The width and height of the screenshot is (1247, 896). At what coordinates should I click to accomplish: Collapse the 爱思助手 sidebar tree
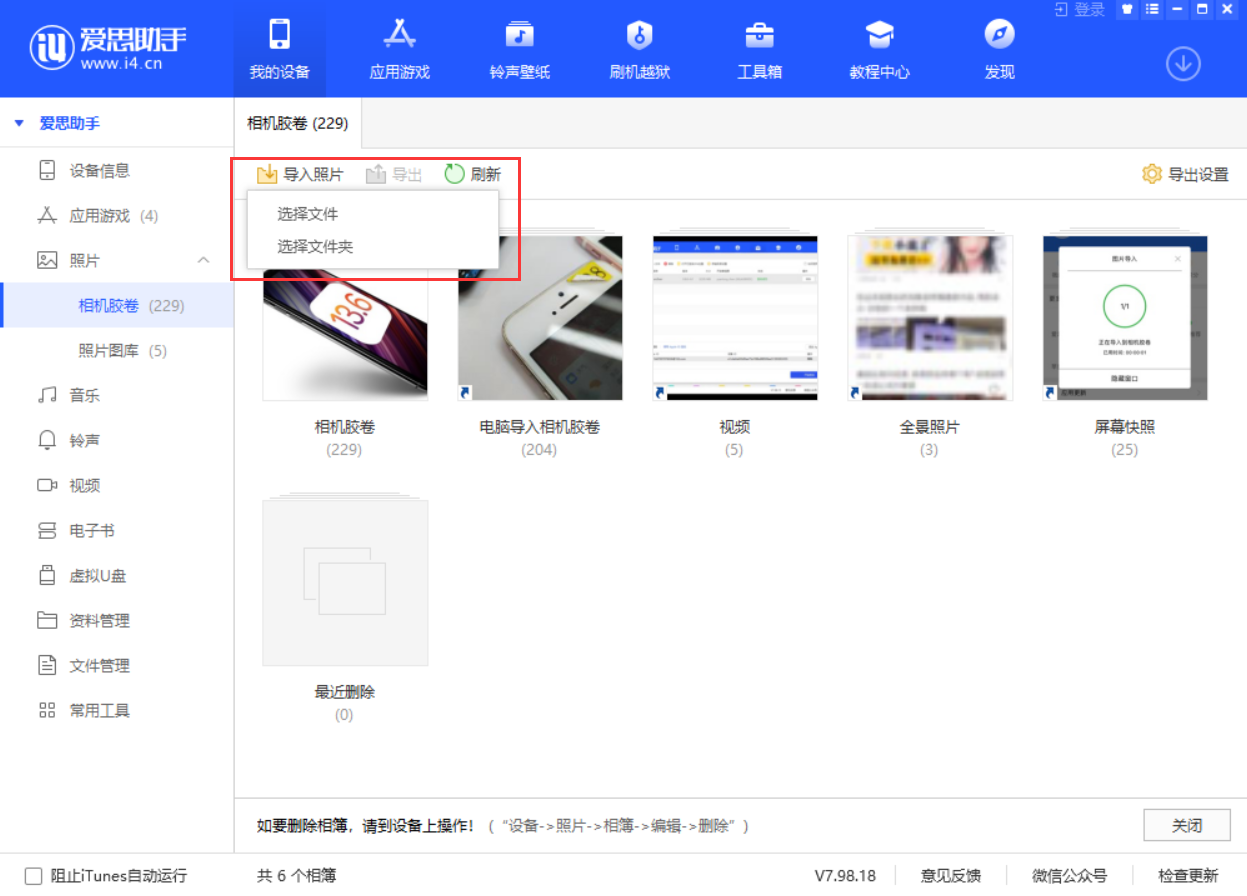[18, 122]
